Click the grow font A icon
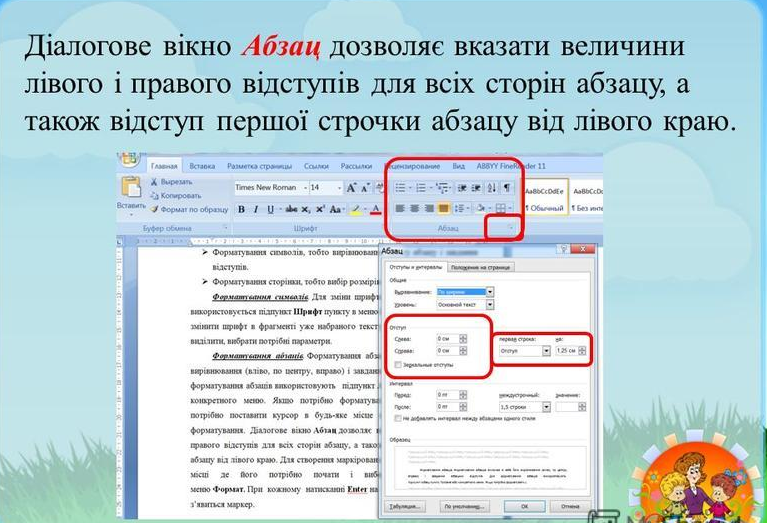This screenshot has height=523, width=767. point(351,188)
